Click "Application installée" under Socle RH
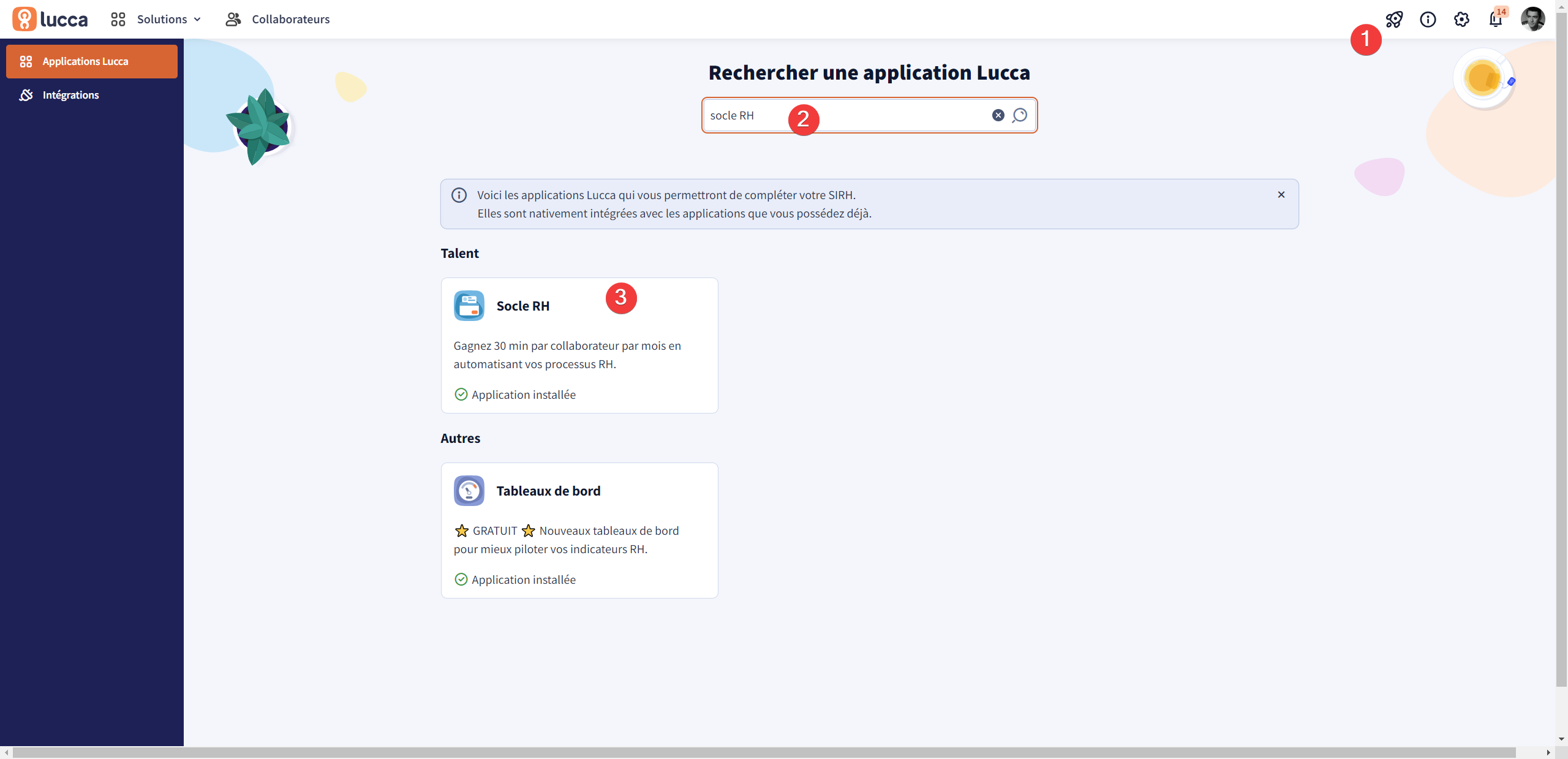Image resolution: width=1568 pixels, height=759 pixels. (523, 395)
